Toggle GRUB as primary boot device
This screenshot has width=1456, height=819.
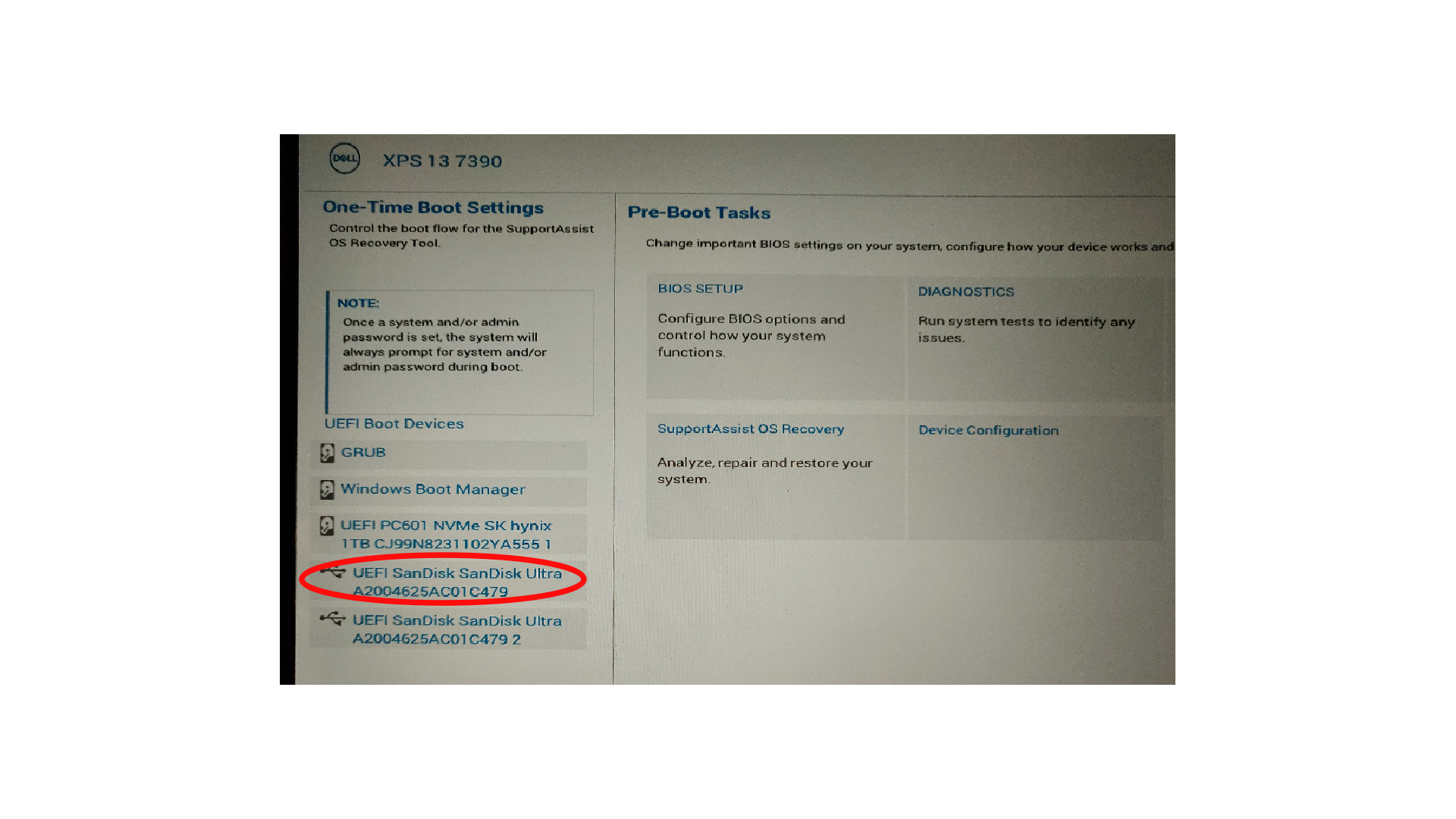point(360,452)
